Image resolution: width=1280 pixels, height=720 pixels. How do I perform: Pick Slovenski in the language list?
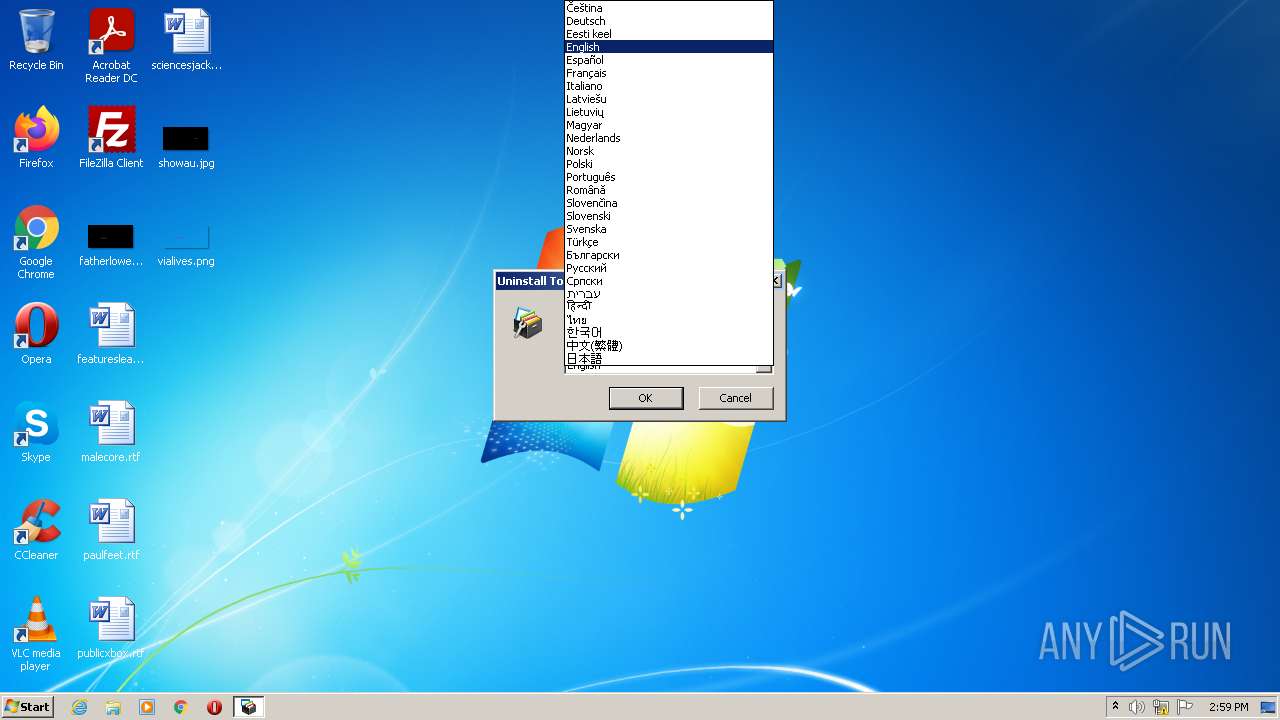(x=669, y=216)
